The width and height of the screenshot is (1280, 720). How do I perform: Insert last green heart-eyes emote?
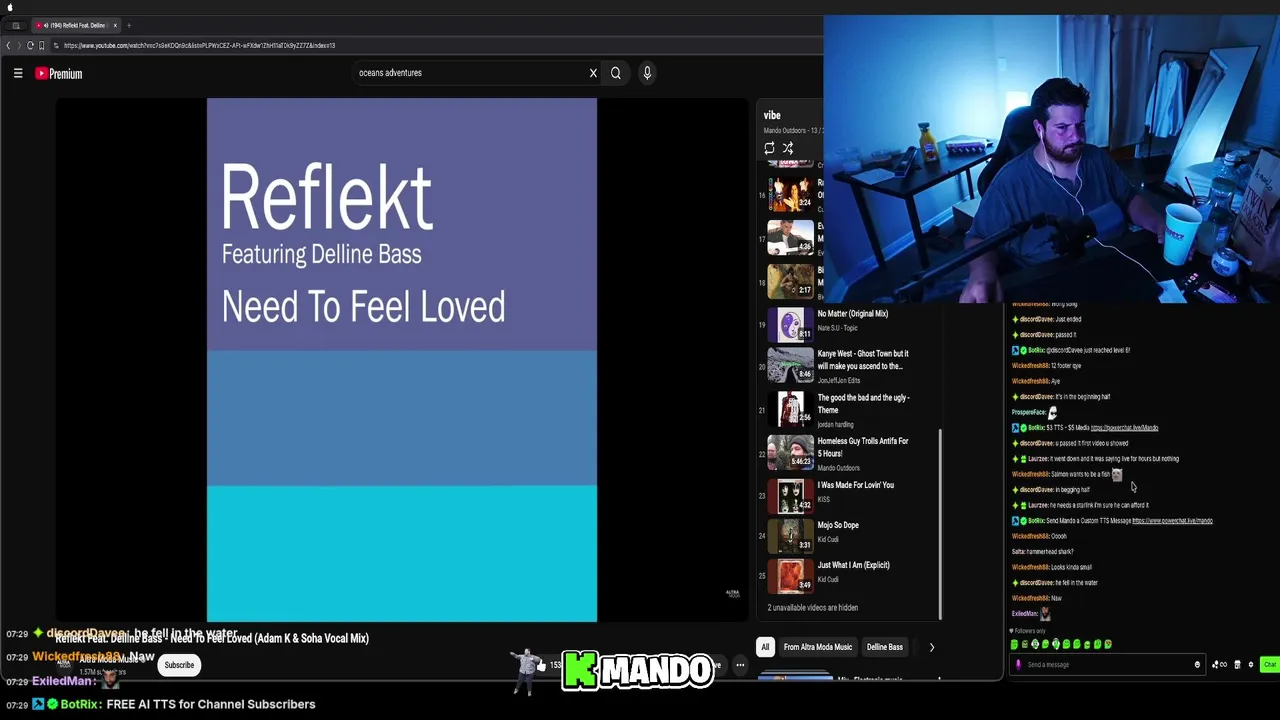pos(1108,645)
